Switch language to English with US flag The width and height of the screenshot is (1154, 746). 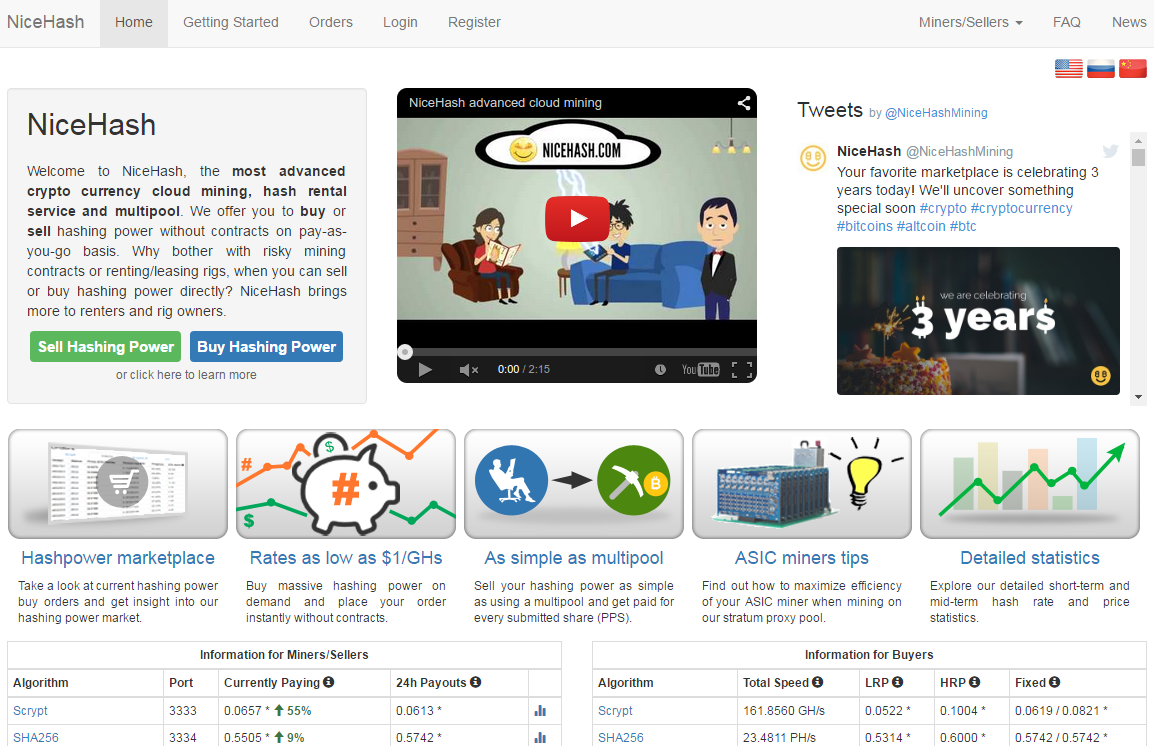click(x=1069, y=68)
